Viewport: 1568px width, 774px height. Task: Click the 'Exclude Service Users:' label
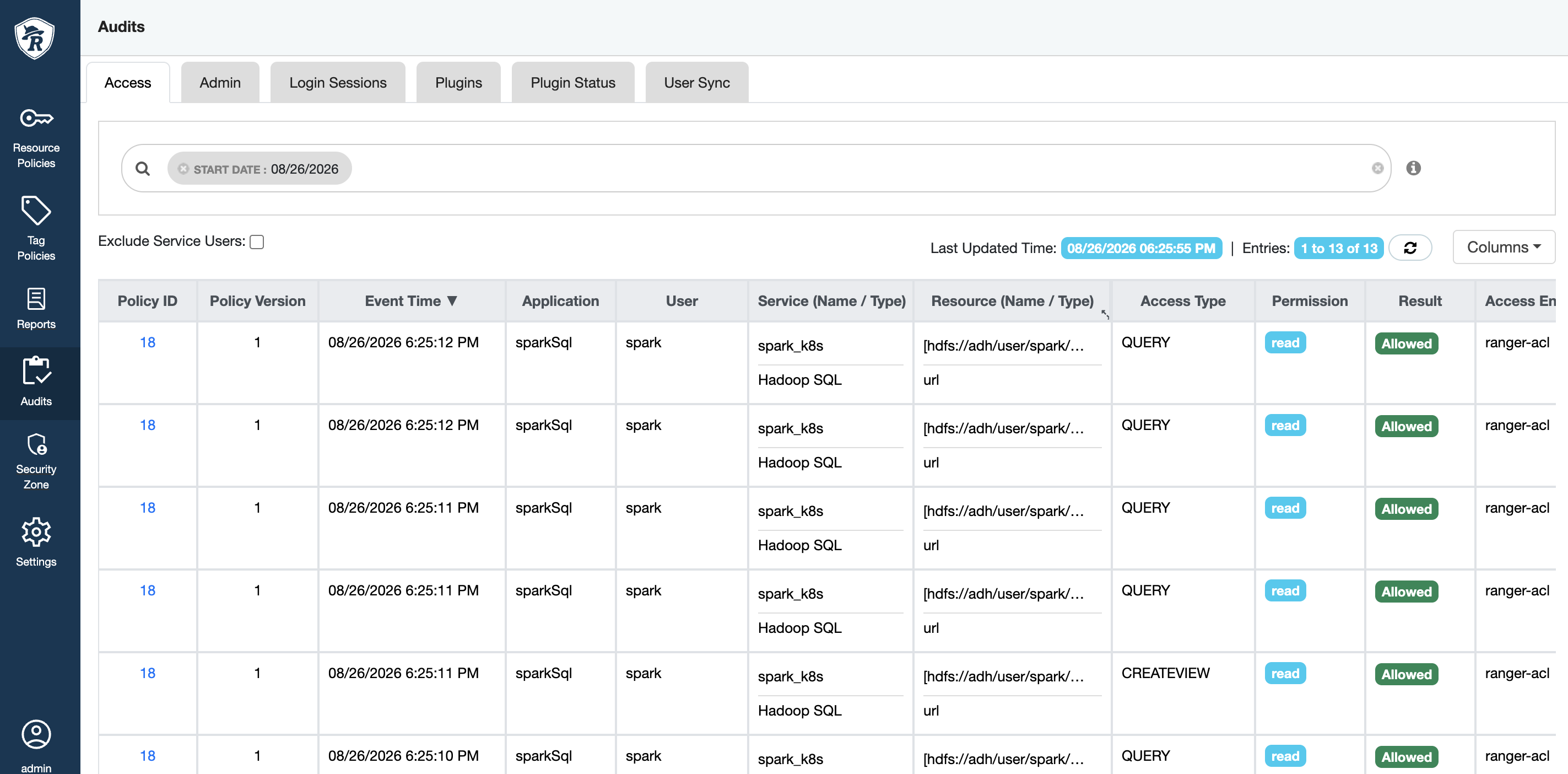[172, 241]
